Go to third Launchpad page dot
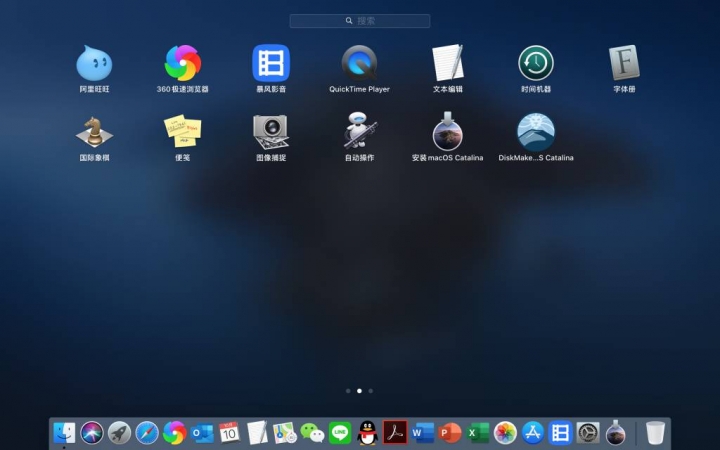Screen dimensions: 720x450 [371, 391]
